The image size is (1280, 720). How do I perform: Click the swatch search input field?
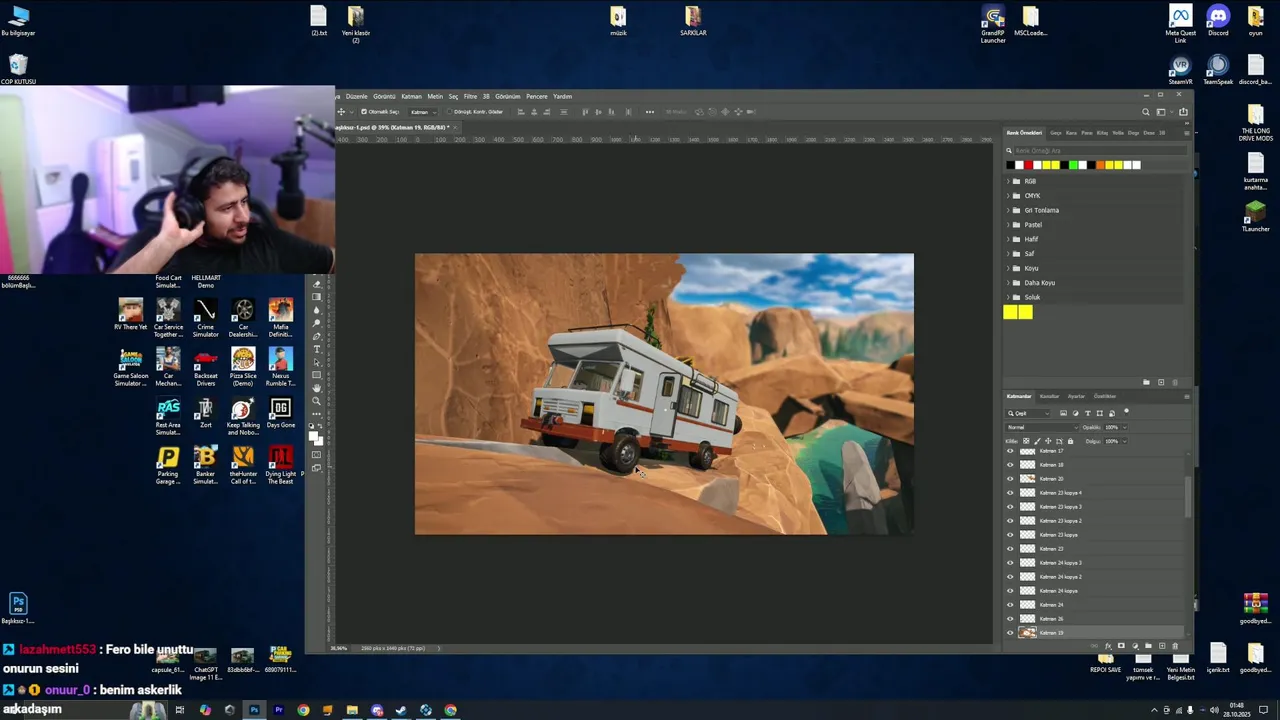pos(1098,151)
